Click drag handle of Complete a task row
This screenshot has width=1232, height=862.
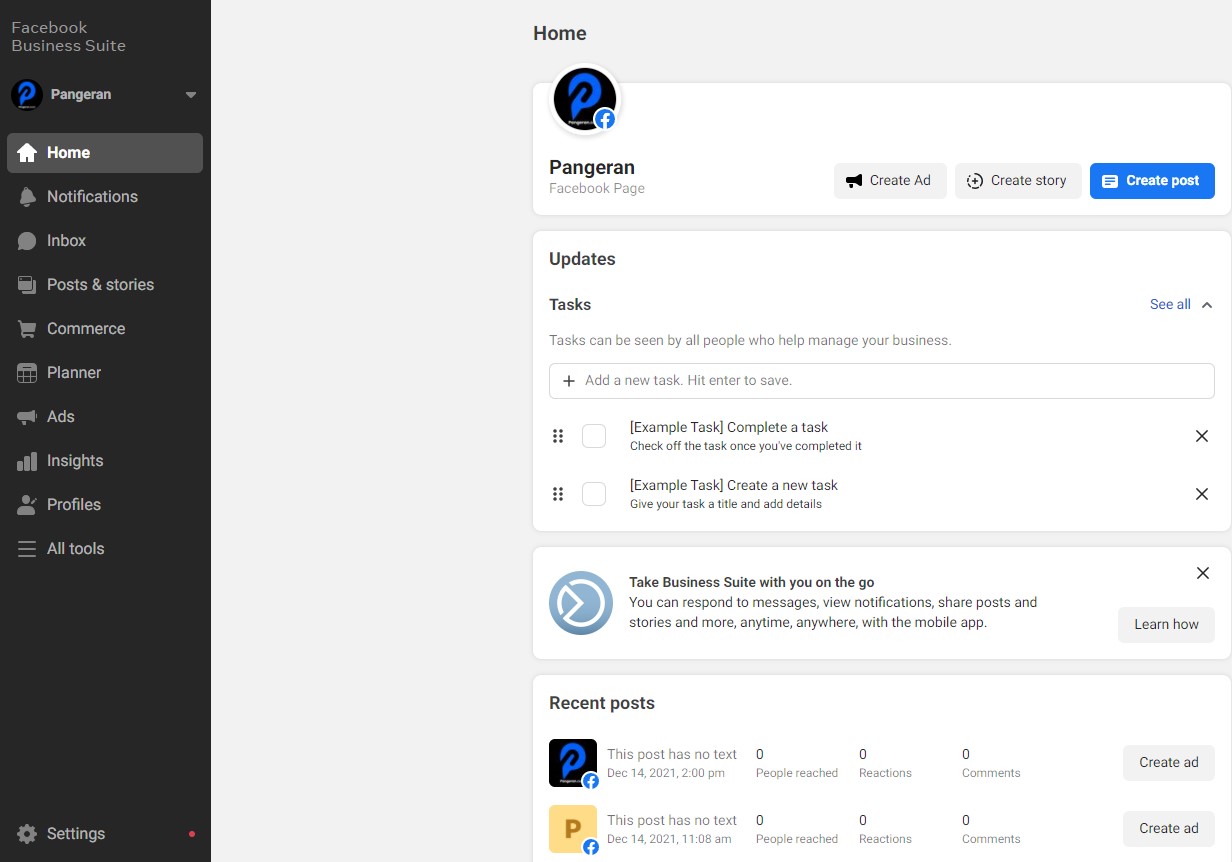click(558, 436)
